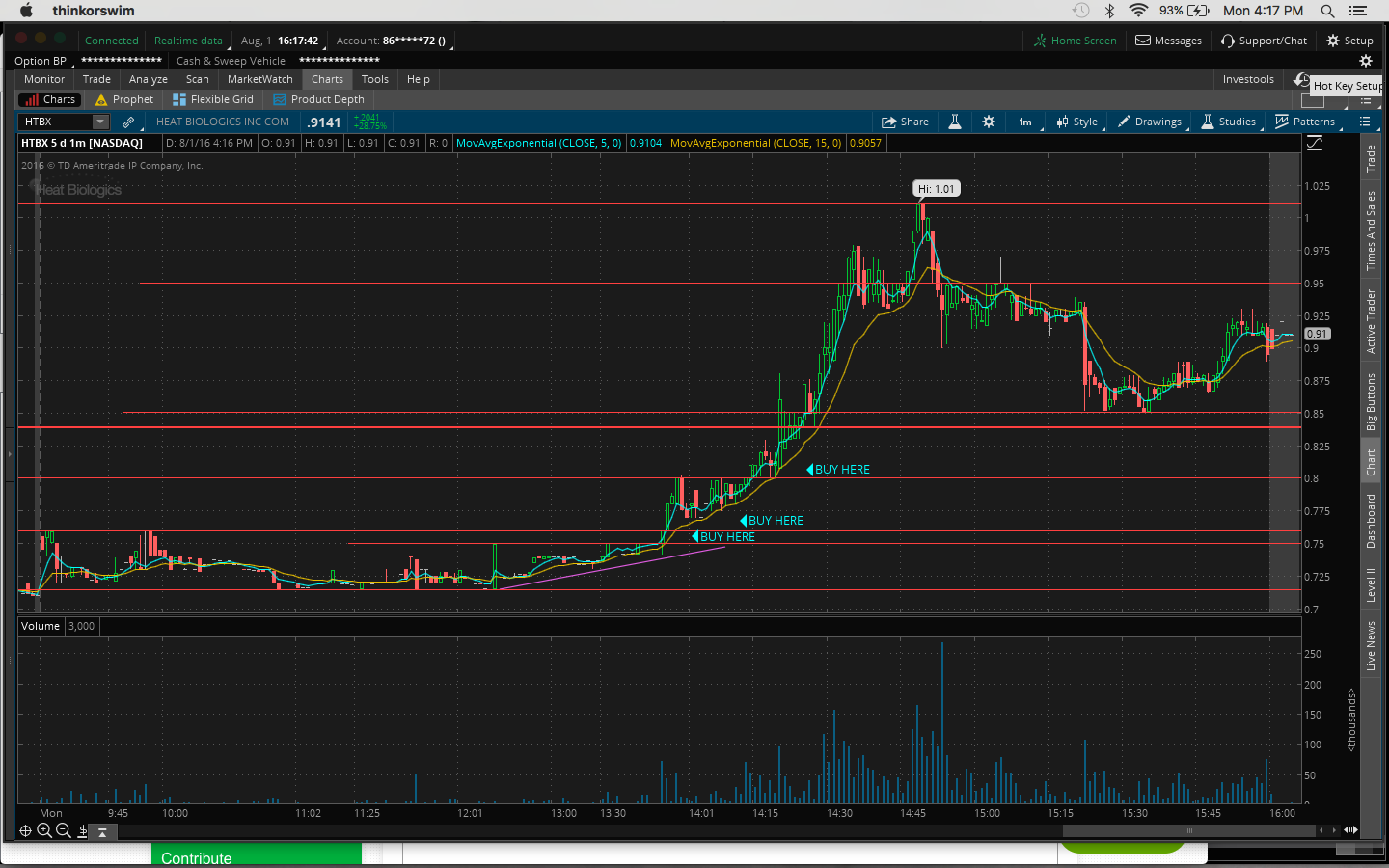Image resolution: width=1389 pixels, height=868 pixels.
Task: Click the red bar-chart Charts subtab icon
Action: [33, 99]
